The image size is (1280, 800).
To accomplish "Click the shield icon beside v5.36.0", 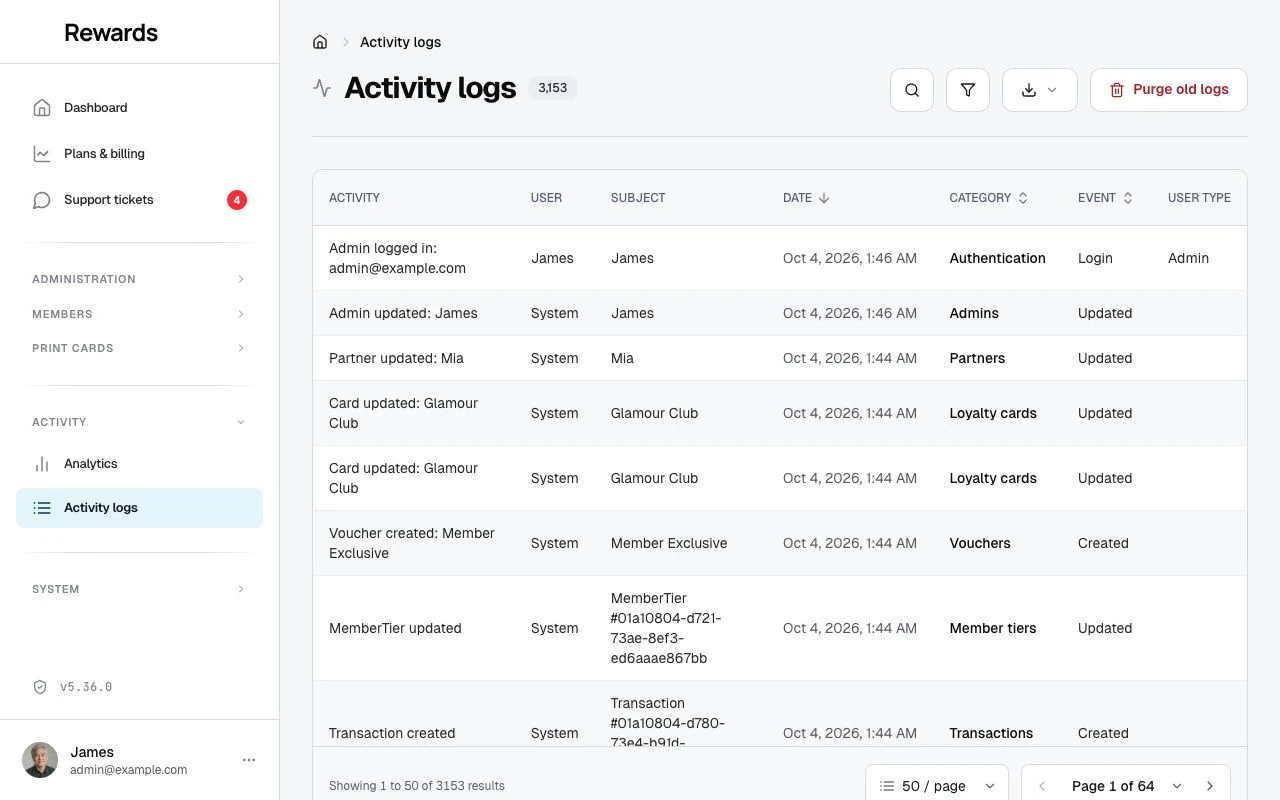I will [x=40, y=687].
